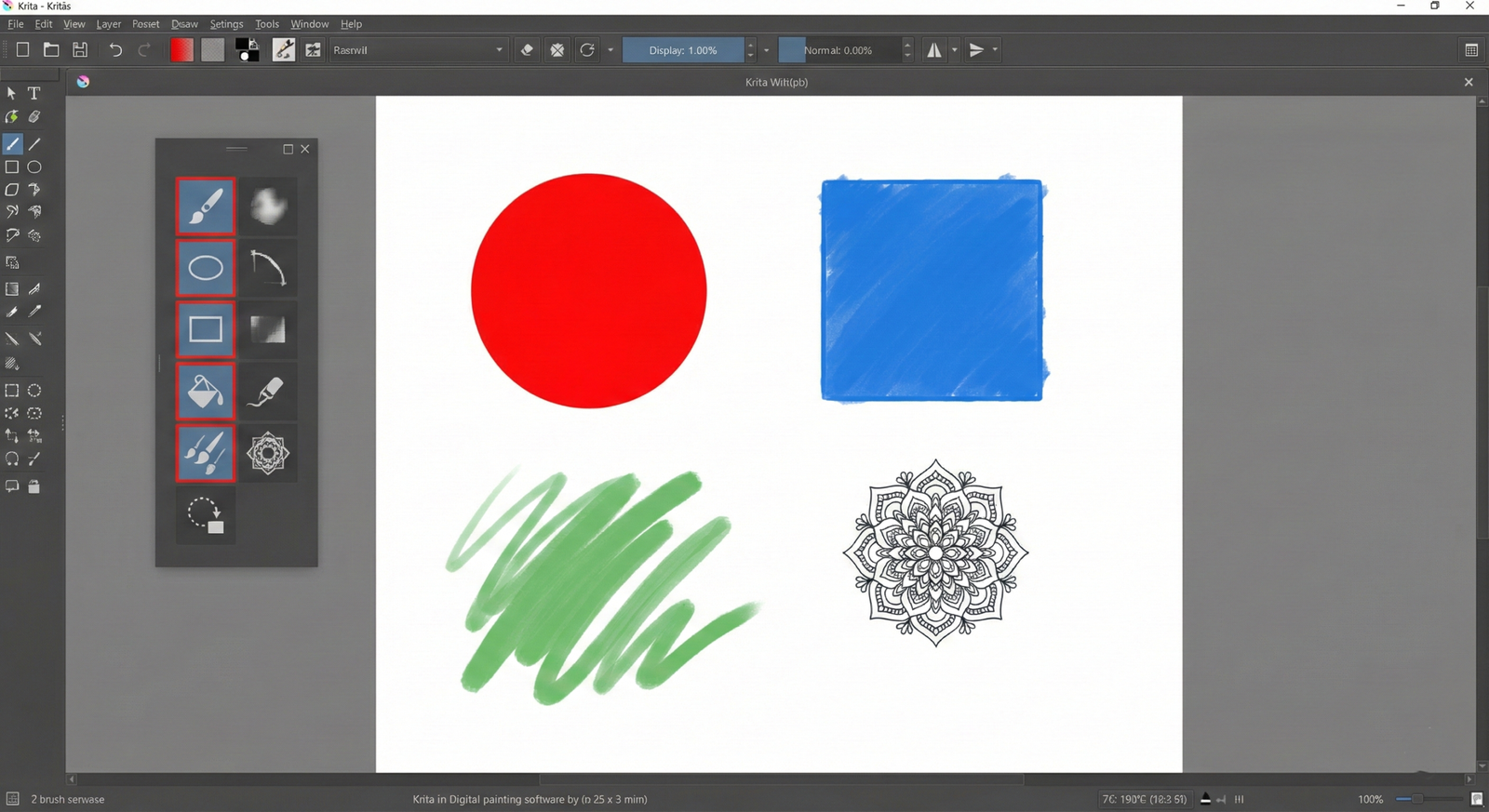Open the Layer menu
1489x812 pixels.
pos(109,24)
